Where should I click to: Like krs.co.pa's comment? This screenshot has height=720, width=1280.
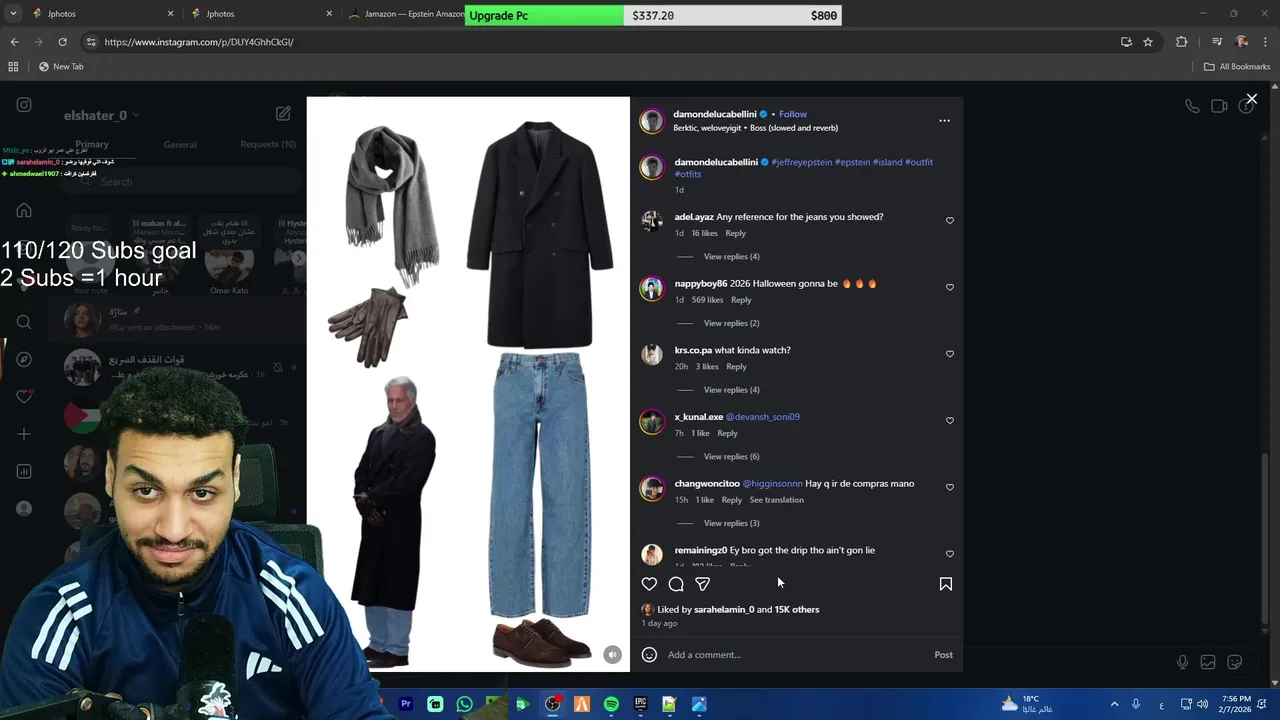pos(950,354)
